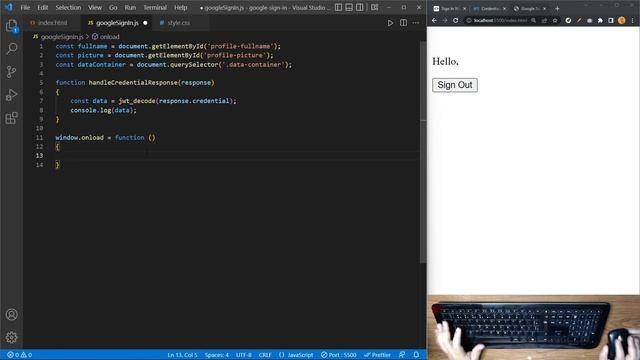Open the Source Control view
This screenshot has width=640, height=360.
click(x=11, y=72)
